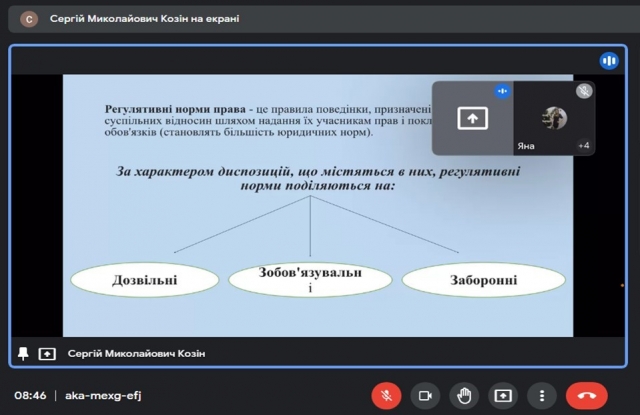
Task: Open the three-dot more options menu
Action: 542,395
